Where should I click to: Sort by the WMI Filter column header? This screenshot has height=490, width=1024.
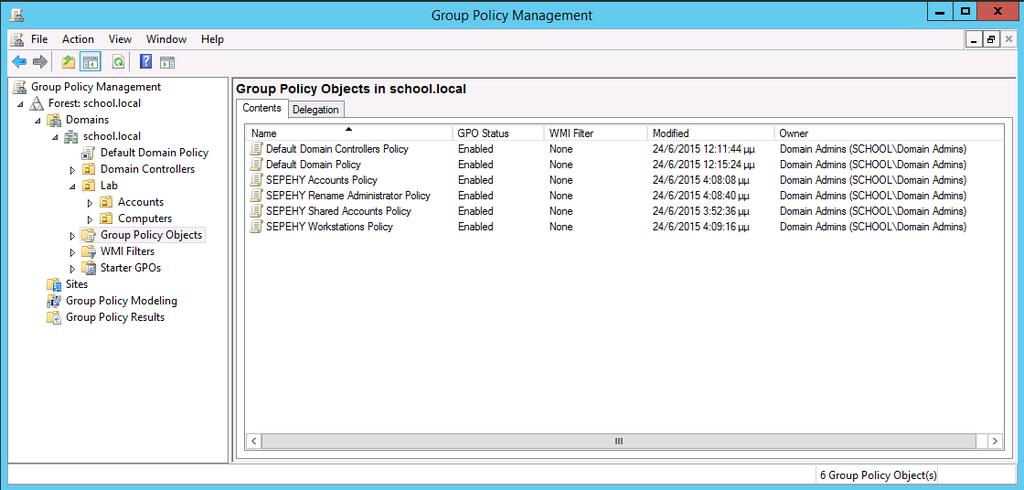point(596,133)
